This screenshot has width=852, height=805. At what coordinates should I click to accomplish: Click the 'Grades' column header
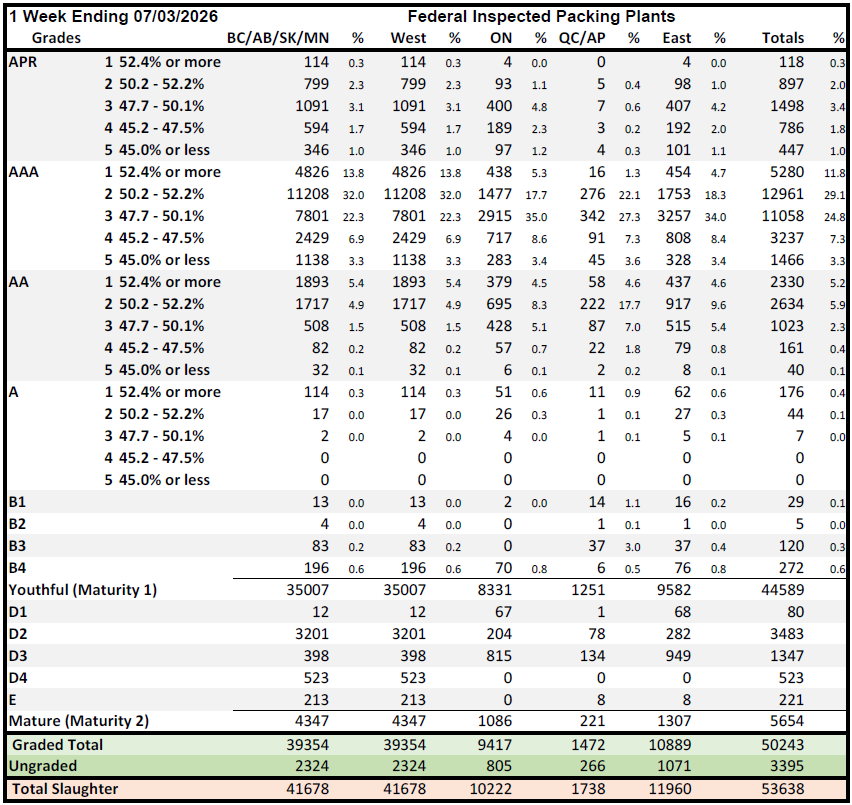(56, 38)
